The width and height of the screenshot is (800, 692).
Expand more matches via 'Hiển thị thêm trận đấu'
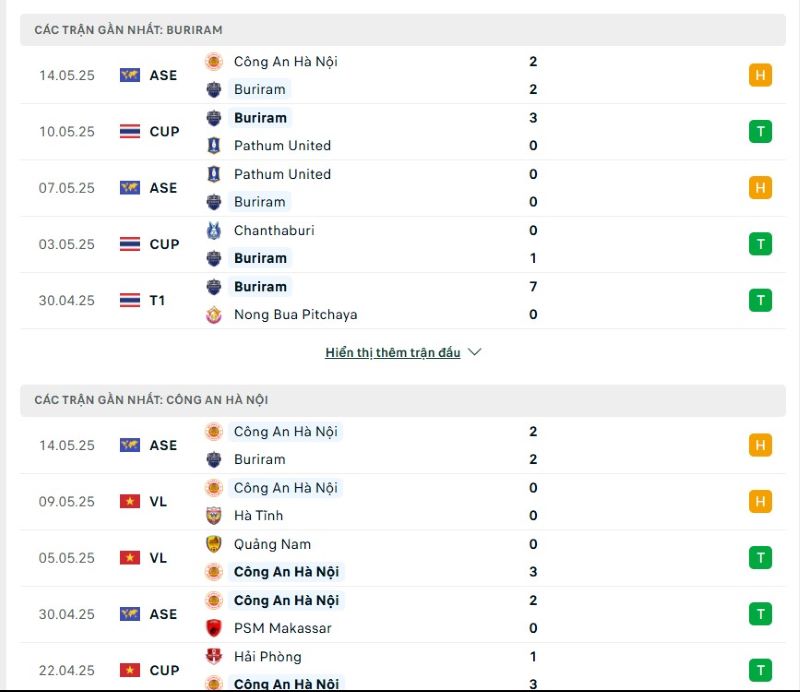pyautogui.click(x=392, y=353)
